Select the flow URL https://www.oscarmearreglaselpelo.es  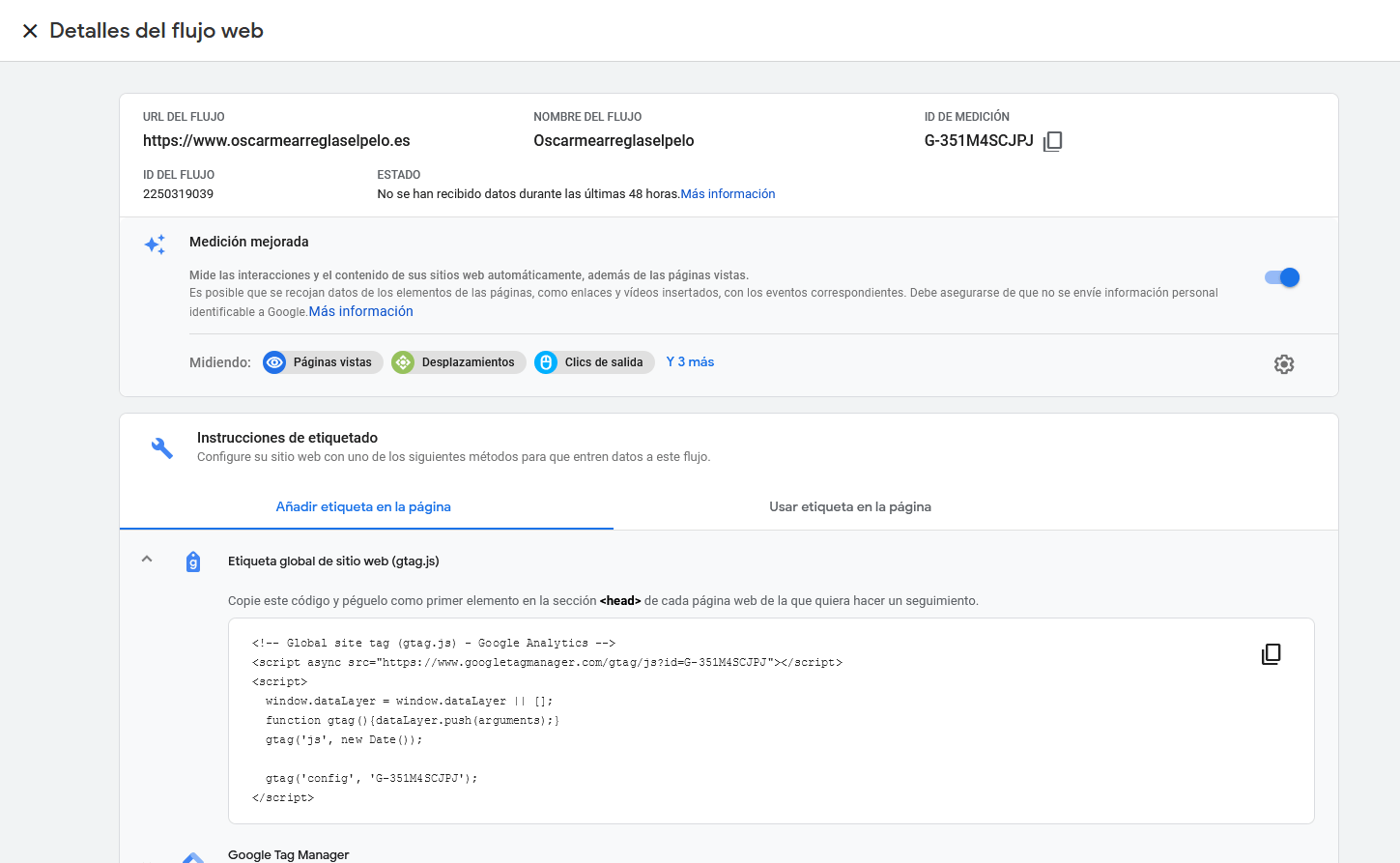point(276,141)
